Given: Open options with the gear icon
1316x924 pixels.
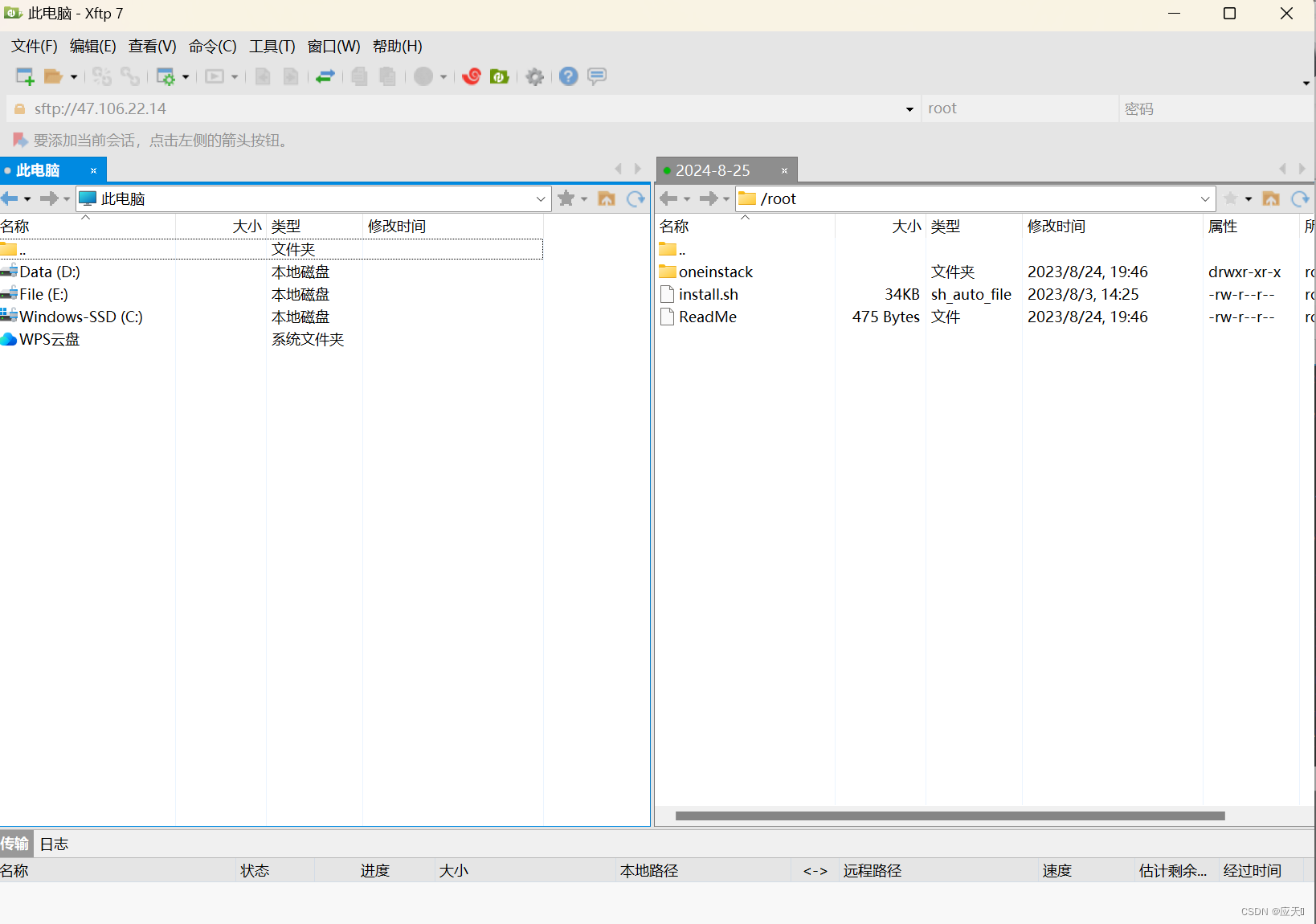Looking at the screenshot, I should pos(534,76).
